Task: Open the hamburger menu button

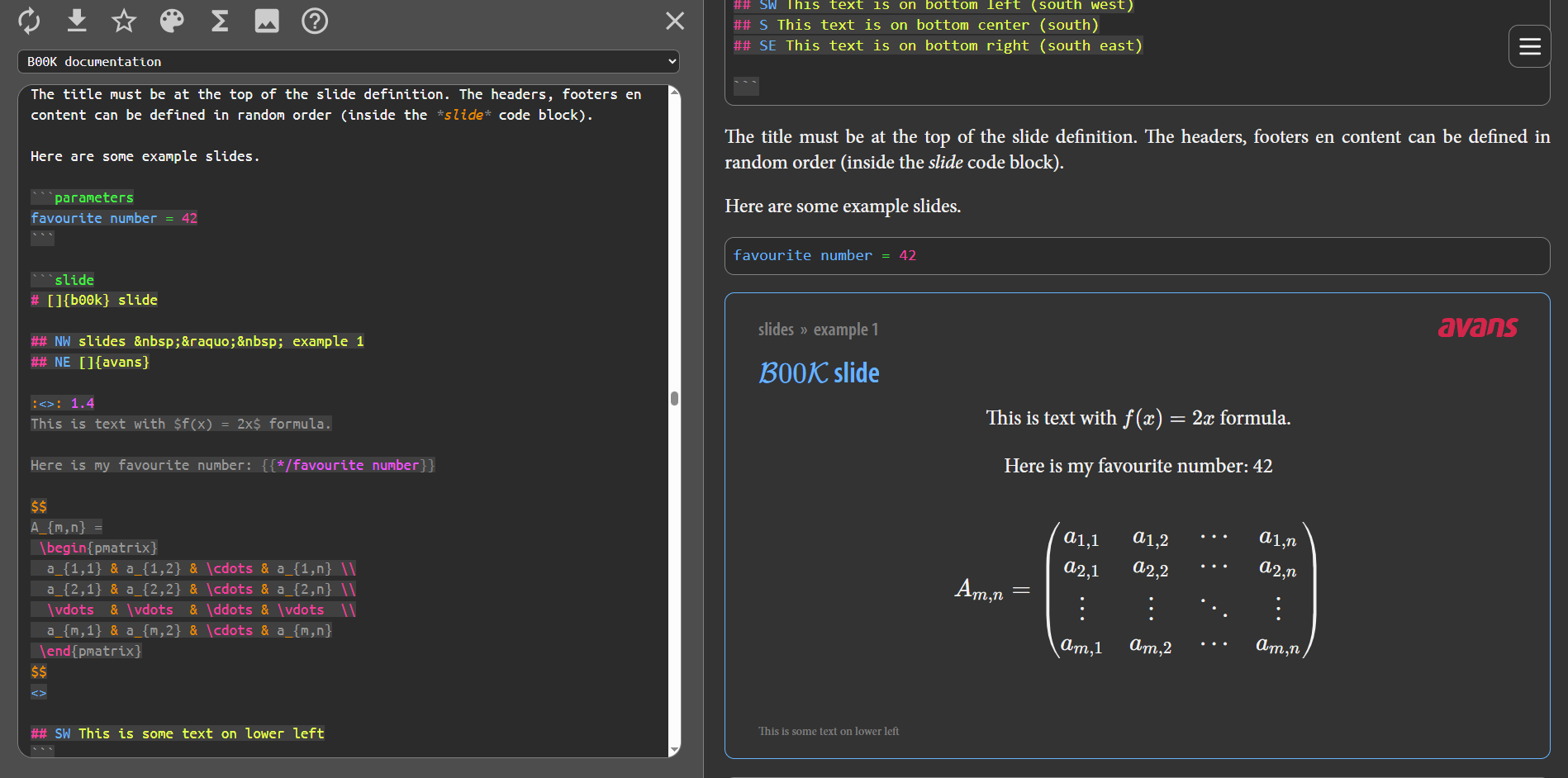Action: [x=1529, y=46]
